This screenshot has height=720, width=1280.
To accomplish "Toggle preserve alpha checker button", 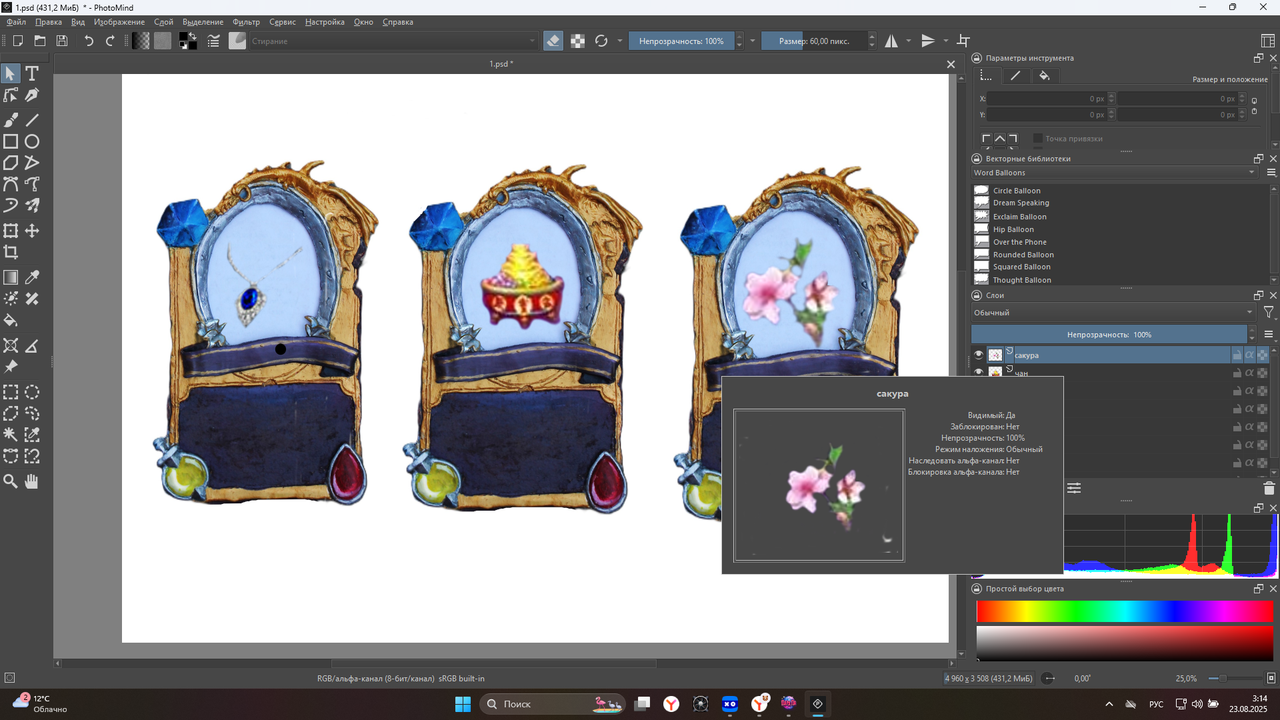I will coord(577,41).
